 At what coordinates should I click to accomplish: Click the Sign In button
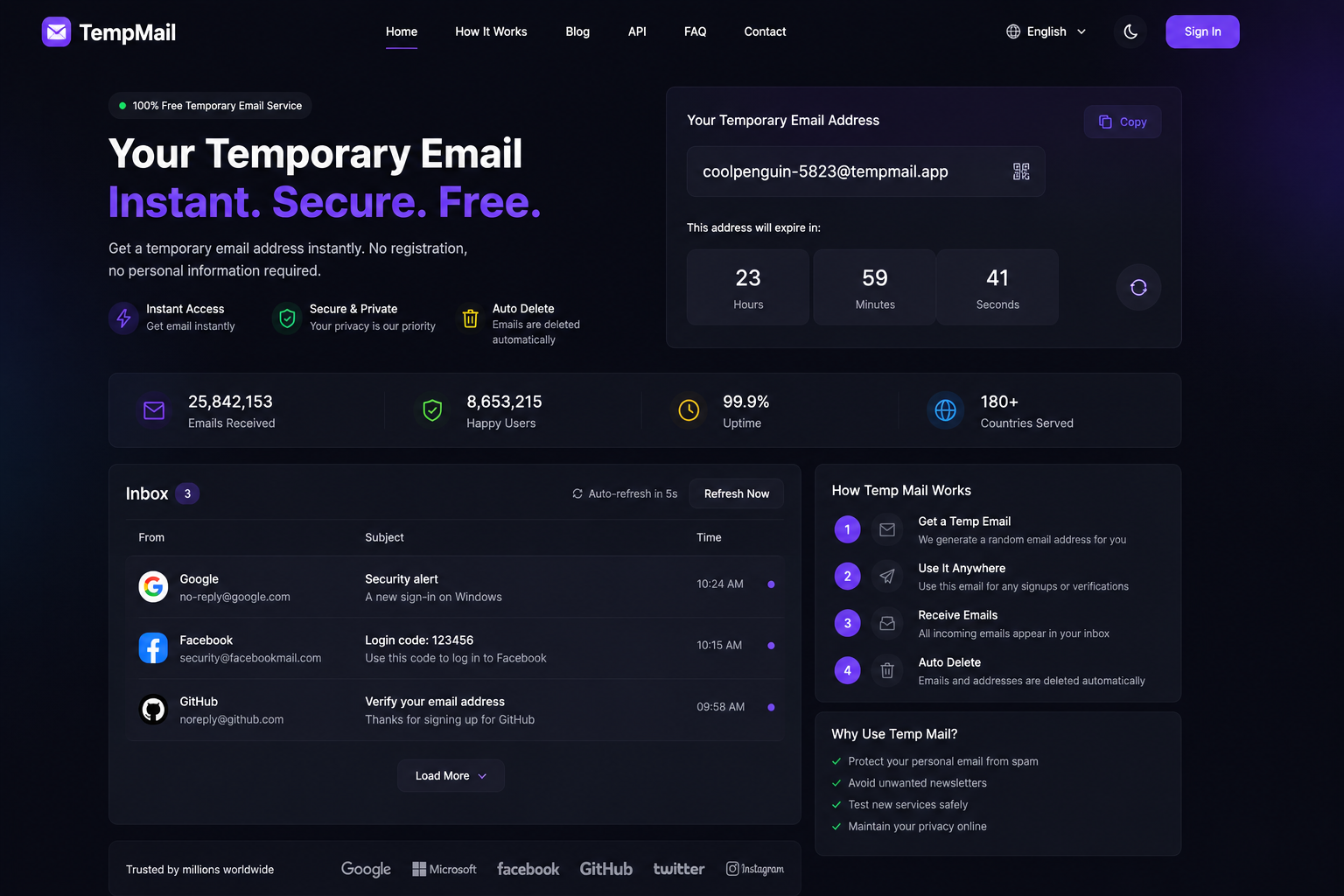[x=1202, y=31]
